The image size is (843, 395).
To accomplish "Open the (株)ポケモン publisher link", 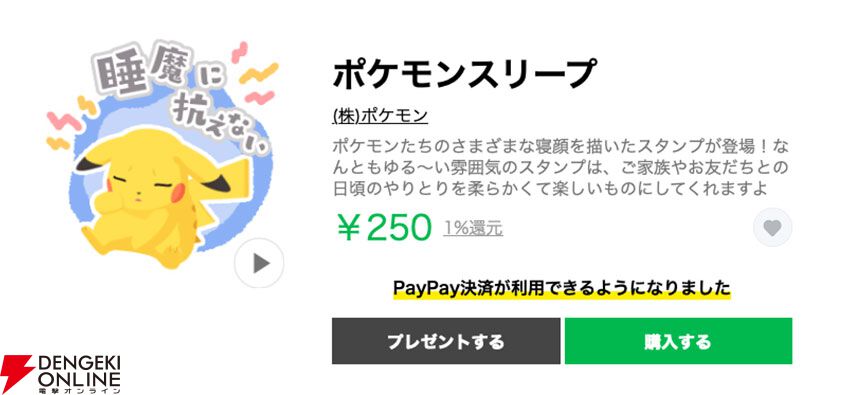I will pos(380,116).
